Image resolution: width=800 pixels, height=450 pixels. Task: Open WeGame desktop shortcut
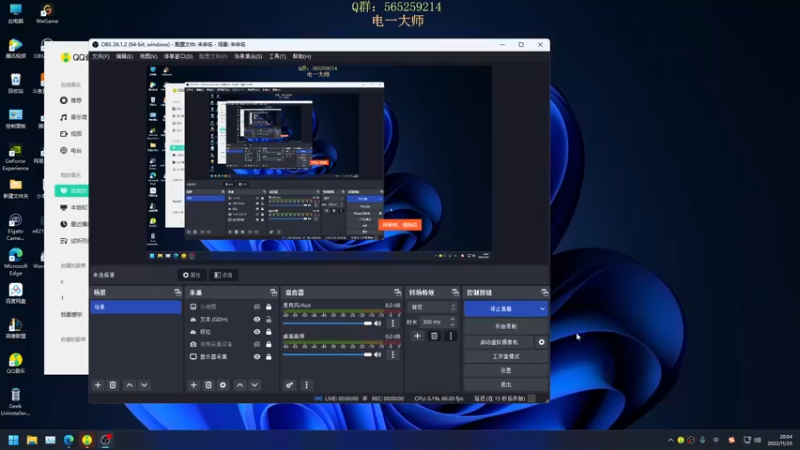[47, 14]
